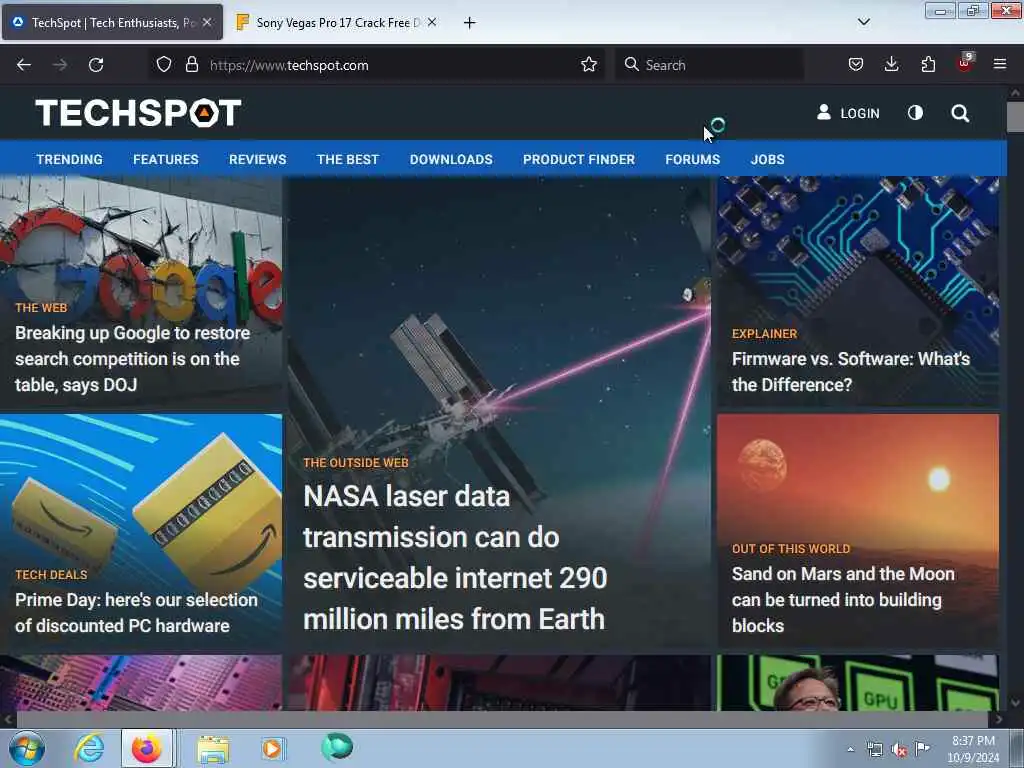Bookmark this page with the star icon
The width and height of the screenshot is (1024, 768).
(x=588, y=64)
